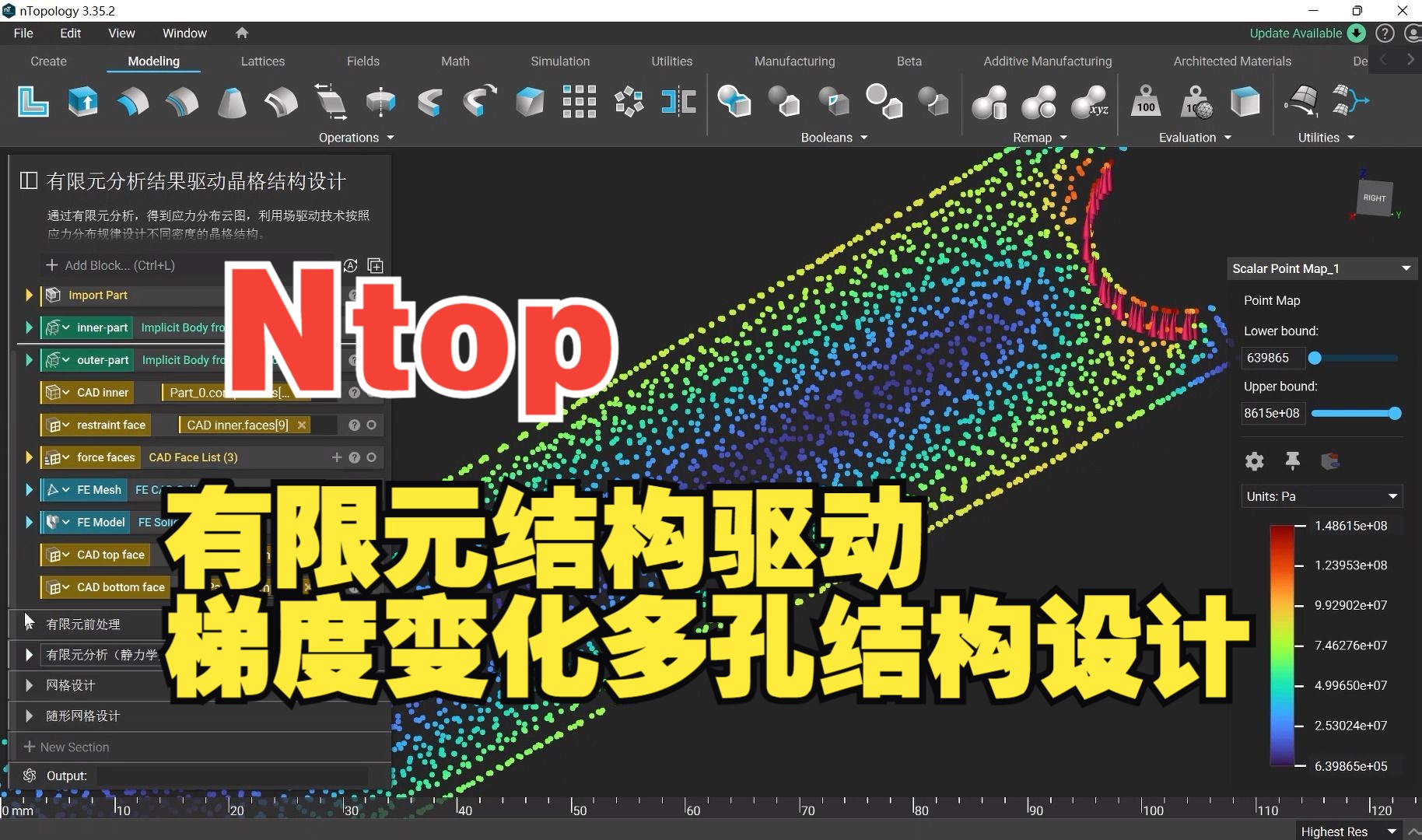Open the Mass Properties weight icon
The width and height of the screenshot is (1422, 840).
(x=1146, y=102)
